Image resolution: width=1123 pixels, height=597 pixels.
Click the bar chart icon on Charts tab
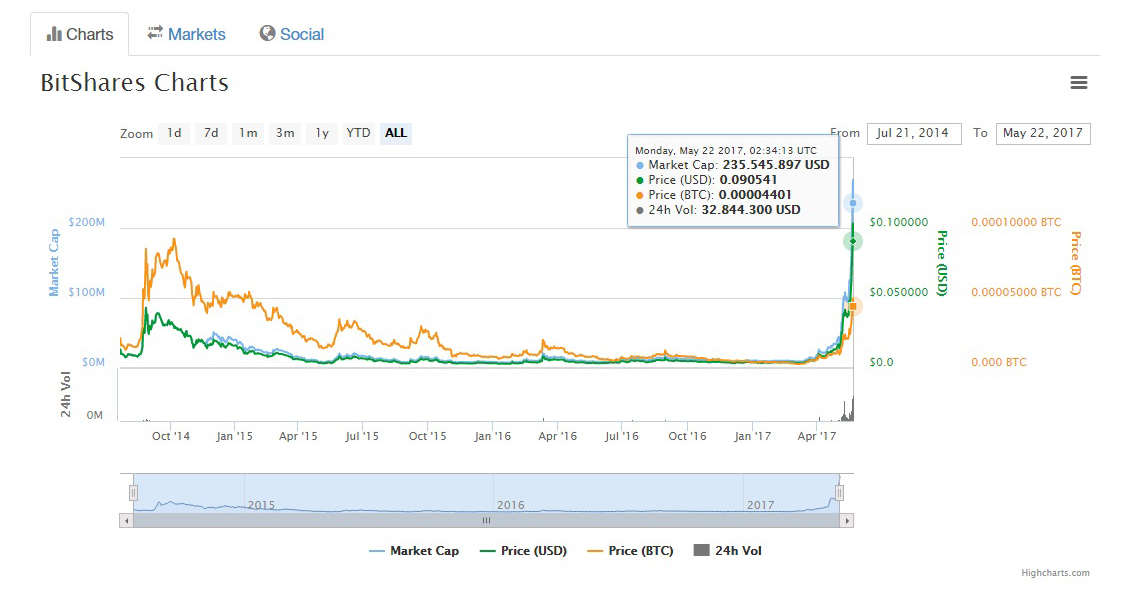pos(54,34)
